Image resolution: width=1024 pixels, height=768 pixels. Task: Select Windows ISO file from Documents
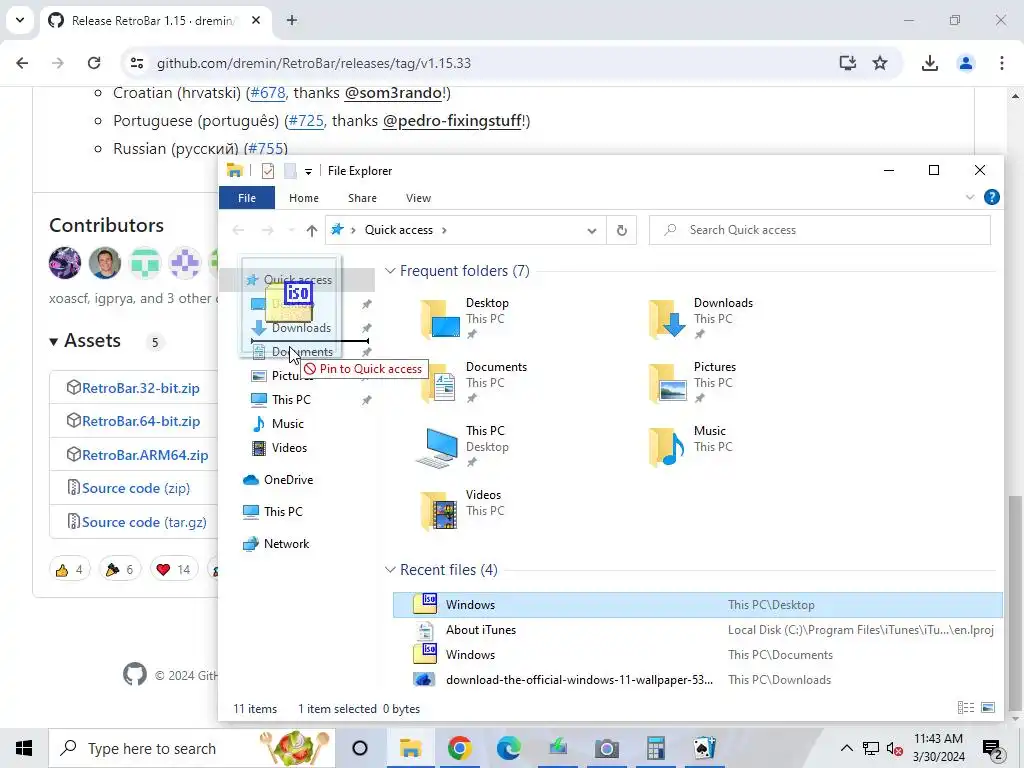pyautogui.click(x=697, y=654)
